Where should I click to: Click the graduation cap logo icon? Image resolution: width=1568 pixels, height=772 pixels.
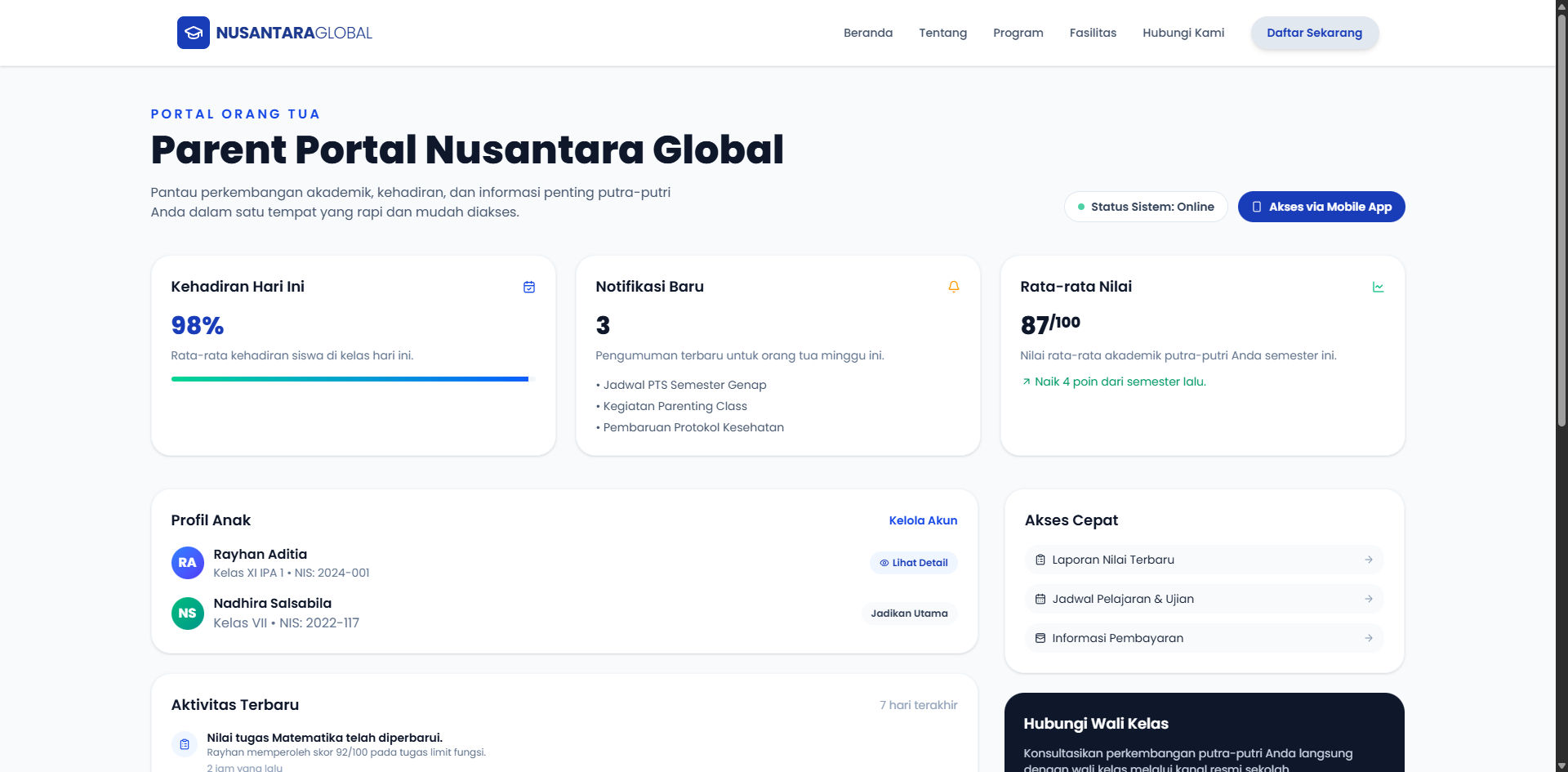click(x=194, y=33)
